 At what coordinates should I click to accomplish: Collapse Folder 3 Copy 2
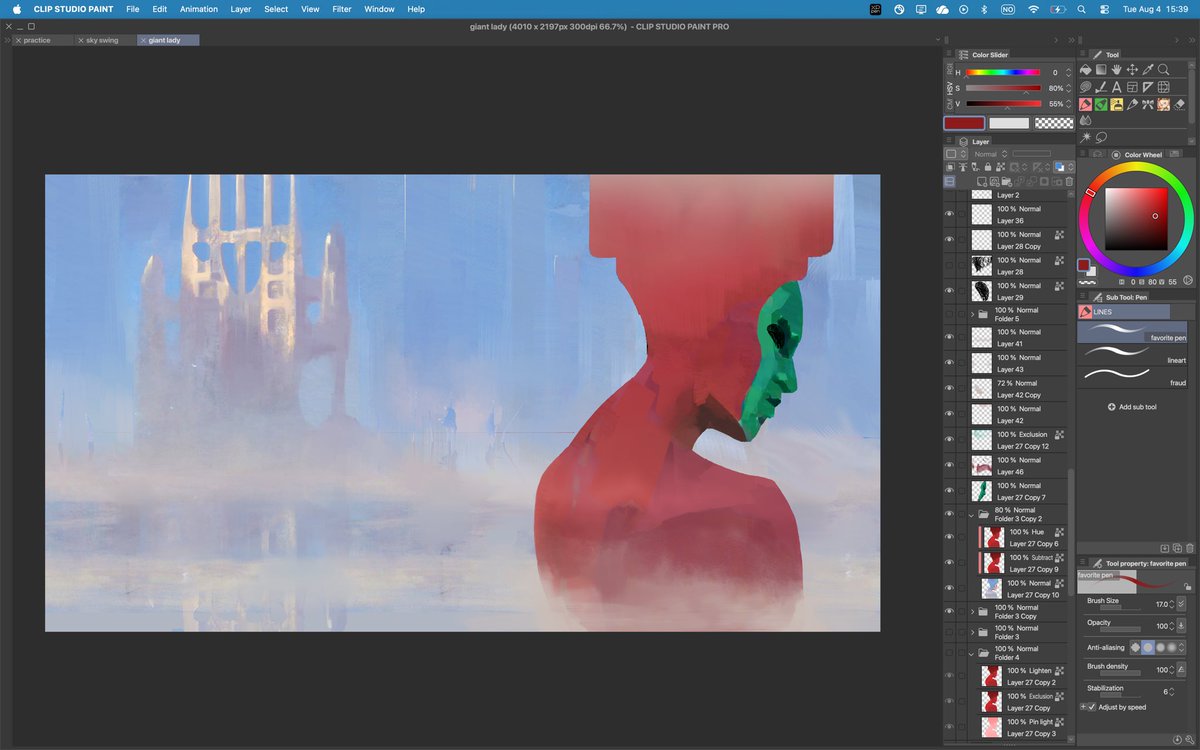tap(973, 515)
